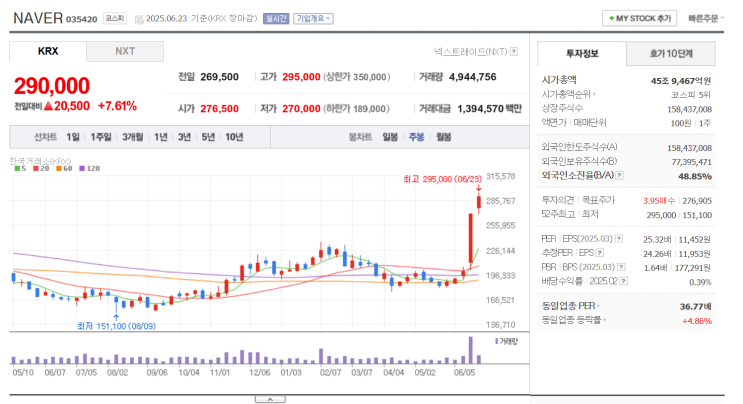Click the 시가총액 value 45조 9,467억원
This screenshot has width=743, height=404.
point(681,81)
